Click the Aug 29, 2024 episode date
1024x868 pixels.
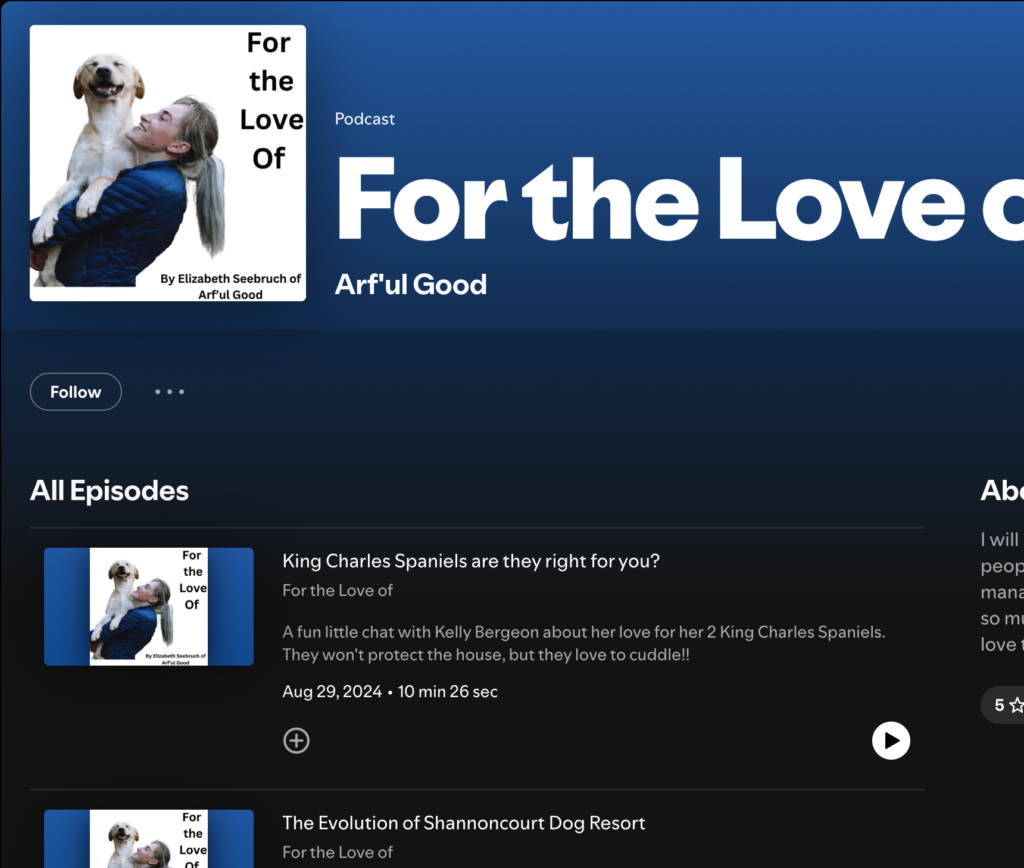coord(332,692)
